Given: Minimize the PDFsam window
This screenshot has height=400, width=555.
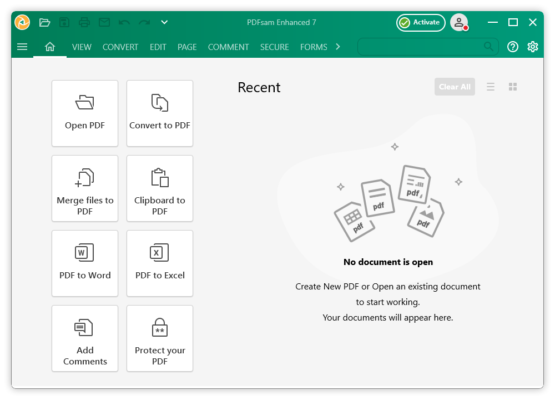Looking at the screenshot, I should click(x=493, y=22).
